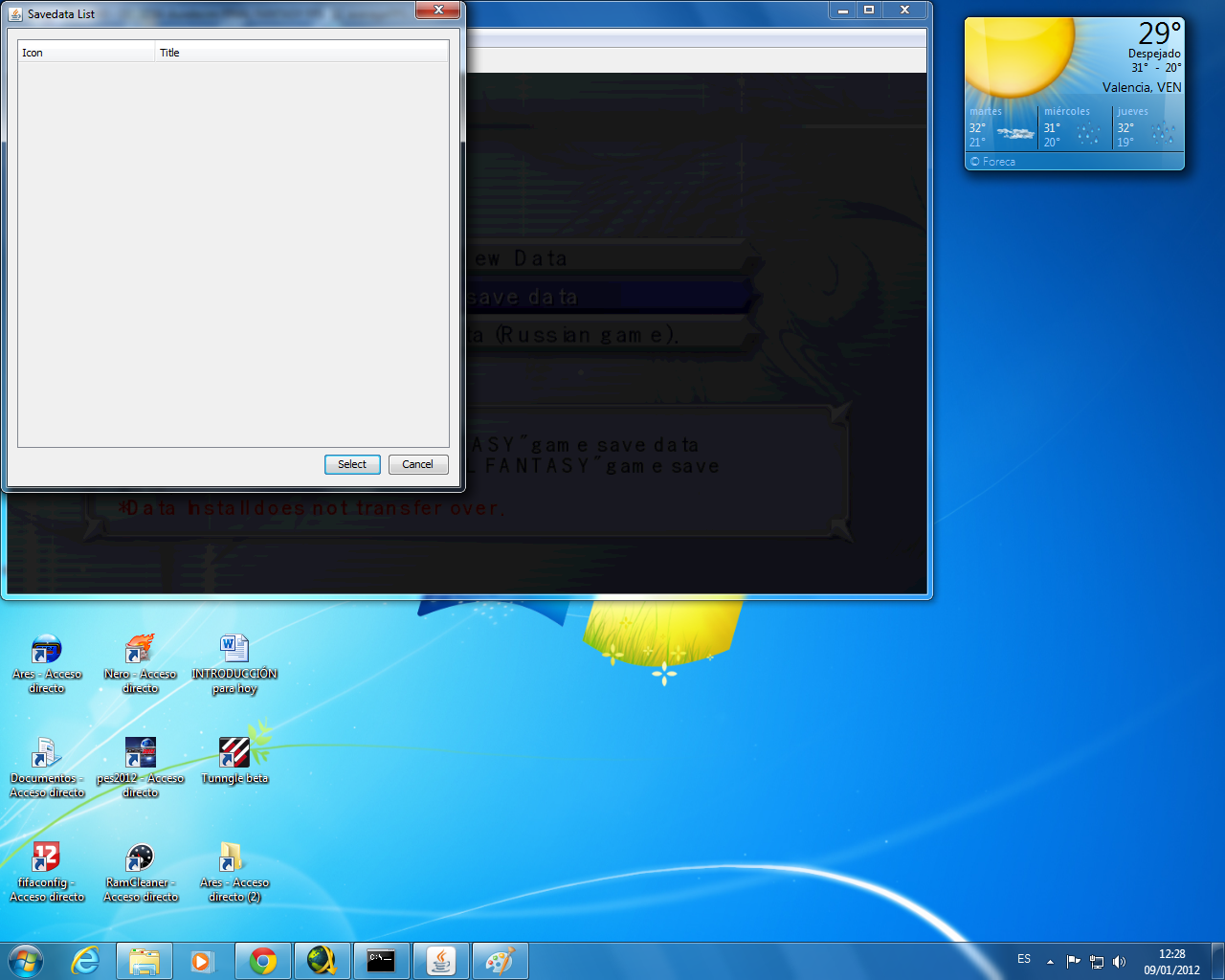Open the miércoles forecast in weather gadget
This screenshot has height=980, width=1225.
(x=1075, y=127)
